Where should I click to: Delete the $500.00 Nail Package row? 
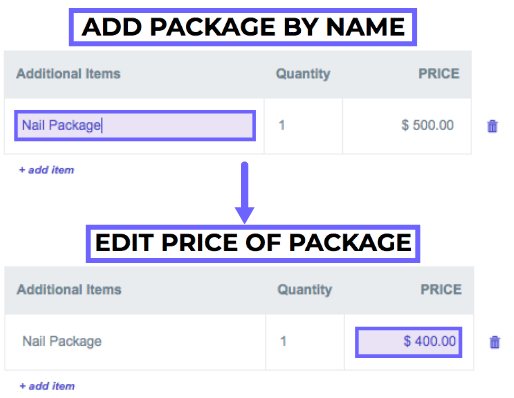492,126
